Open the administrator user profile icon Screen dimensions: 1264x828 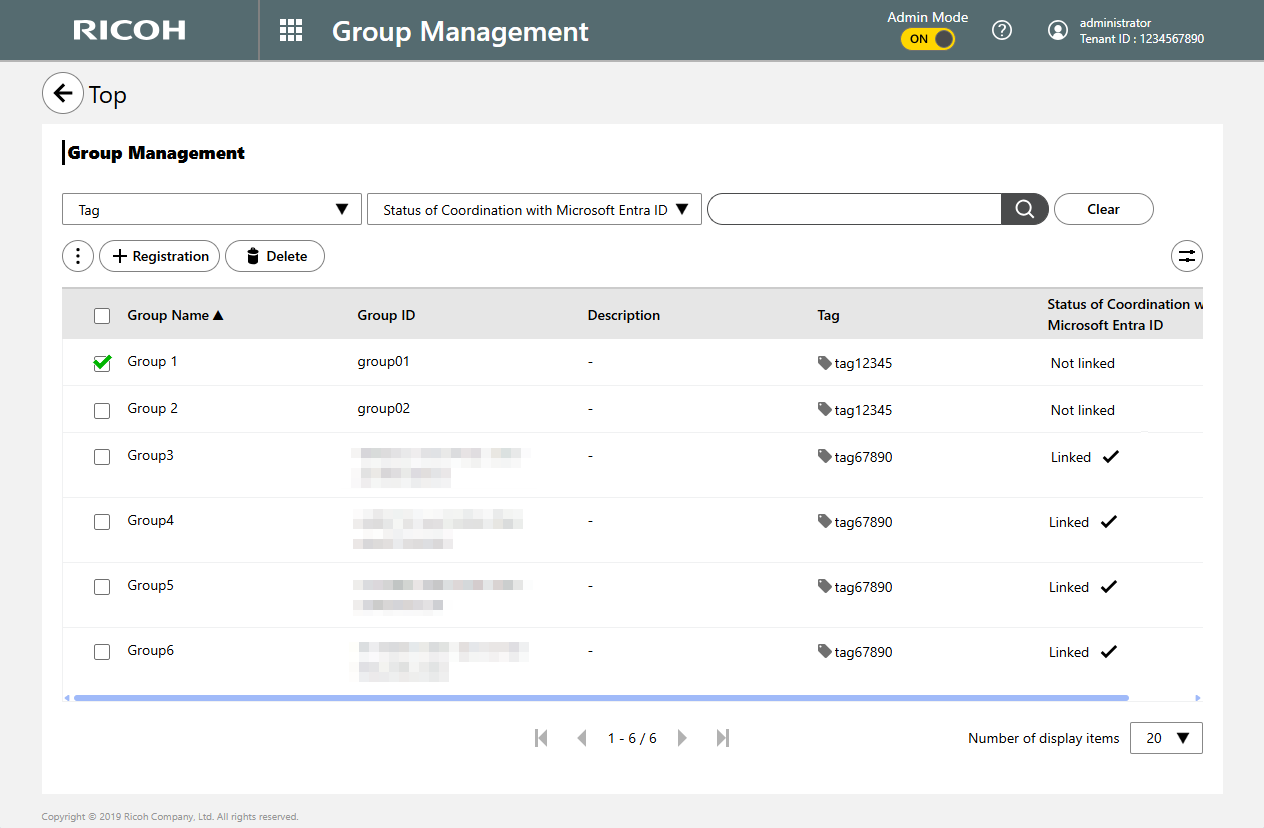pos(1057,31)
